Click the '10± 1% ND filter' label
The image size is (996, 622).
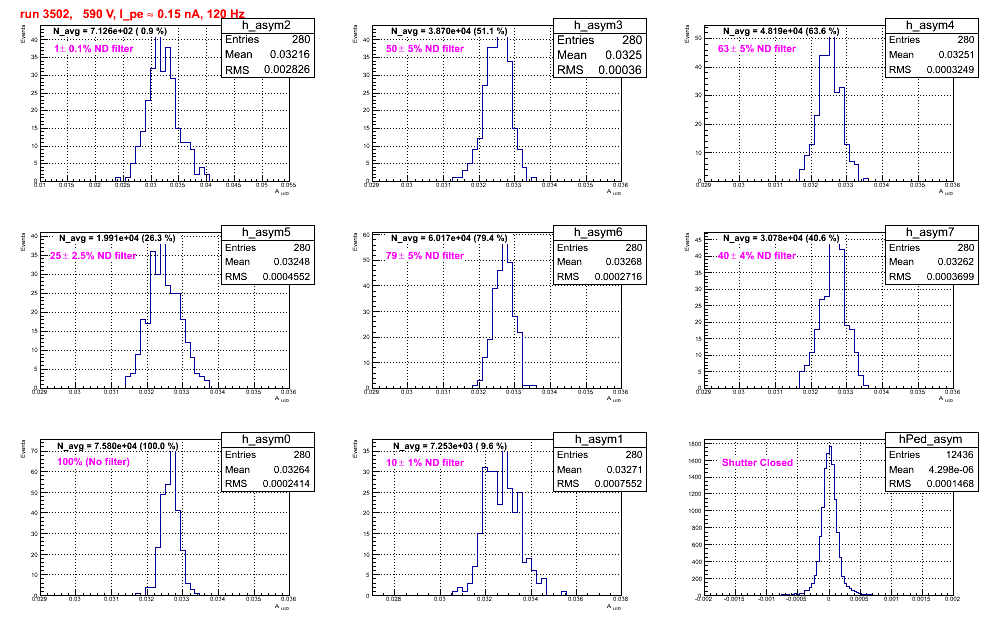pyautogui.click(x=425, y=463)
